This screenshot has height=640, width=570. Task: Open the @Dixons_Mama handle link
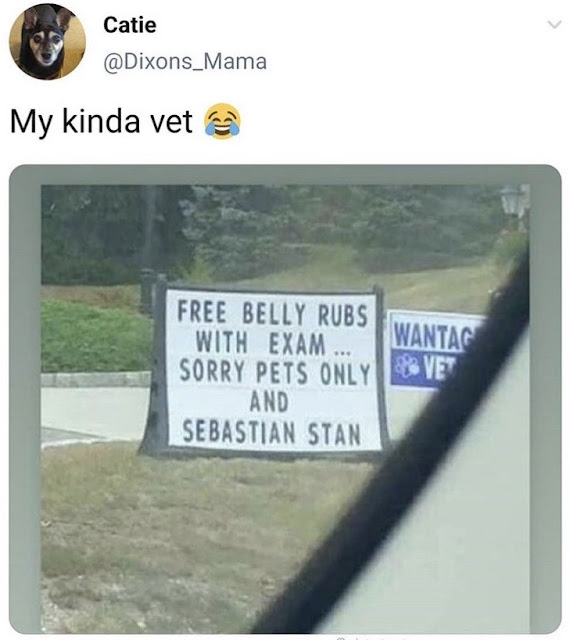coord(185,62)
